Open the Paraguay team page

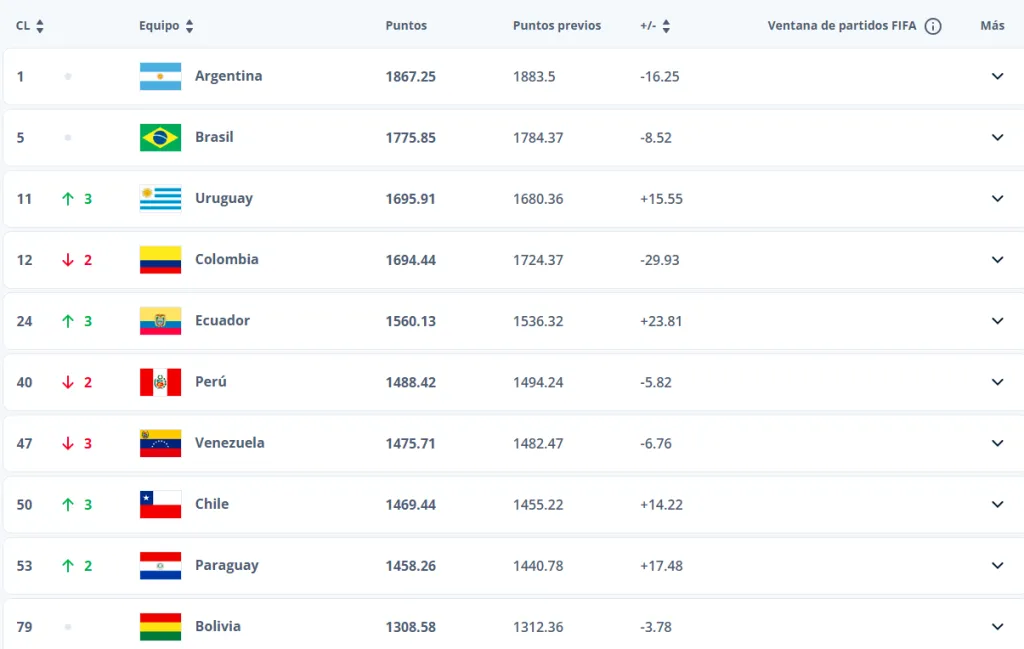[227, 565]
